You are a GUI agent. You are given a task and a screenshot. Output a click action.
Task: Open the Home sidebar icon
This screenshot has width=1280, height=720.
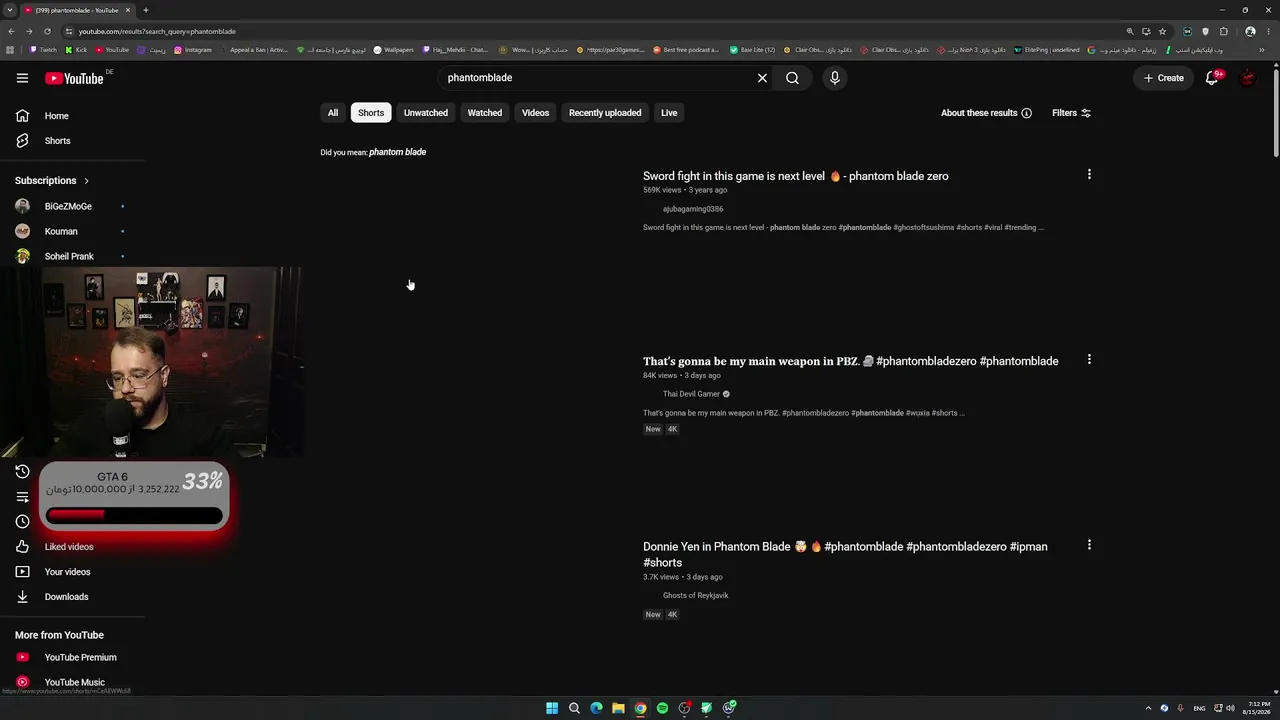(x=22, y=116)
